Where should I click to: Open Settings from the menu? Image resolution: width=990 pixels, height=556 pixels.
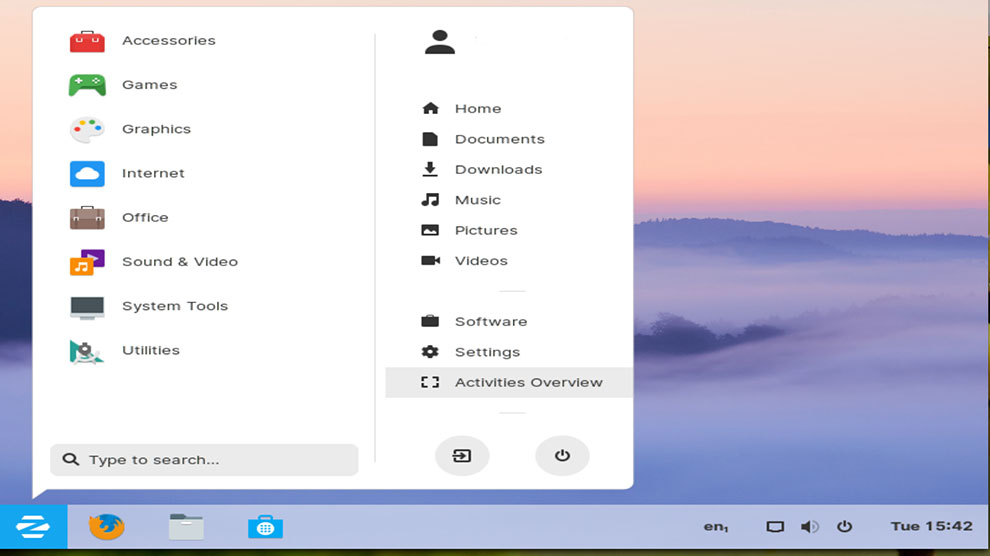tap(487, 352)
